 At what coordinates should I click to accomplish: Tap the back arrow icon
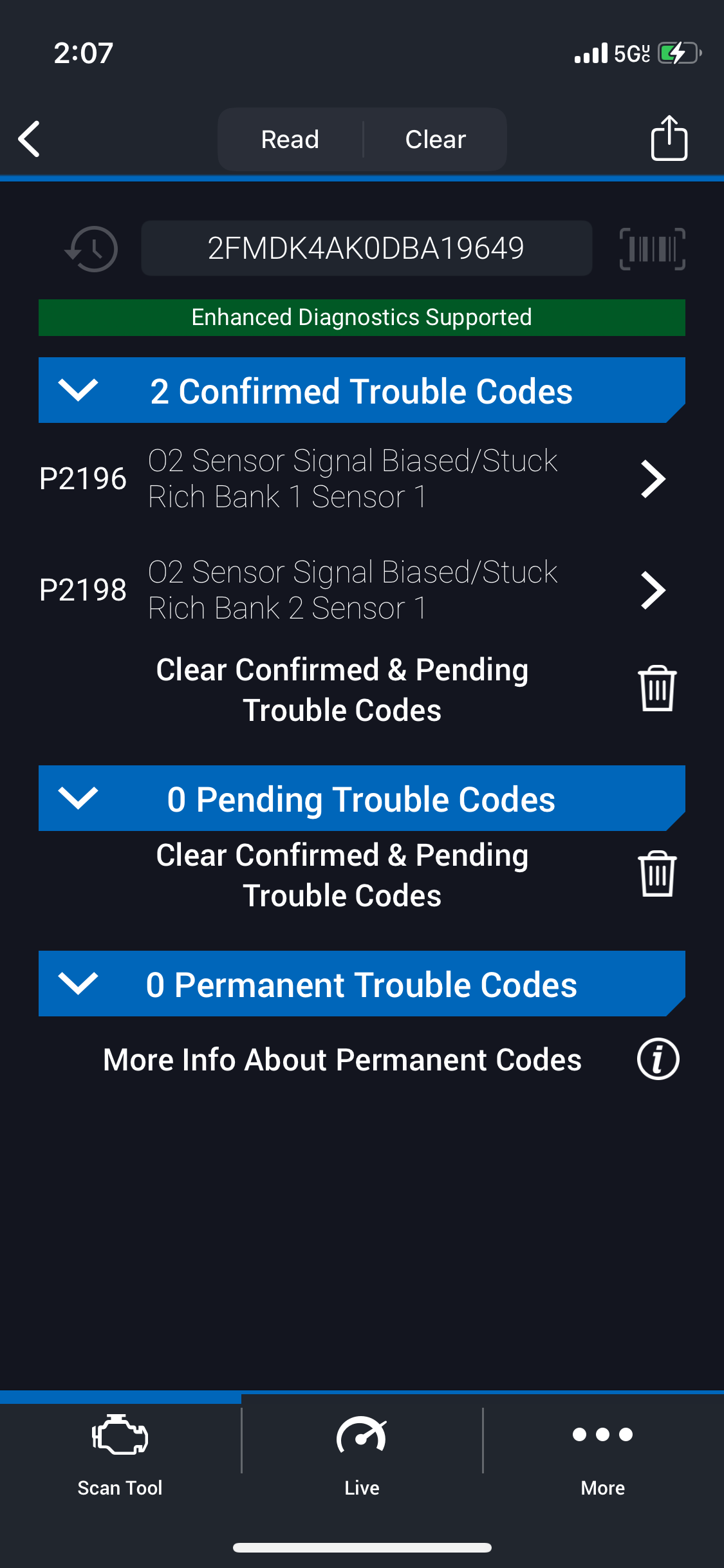click(30, 139)
